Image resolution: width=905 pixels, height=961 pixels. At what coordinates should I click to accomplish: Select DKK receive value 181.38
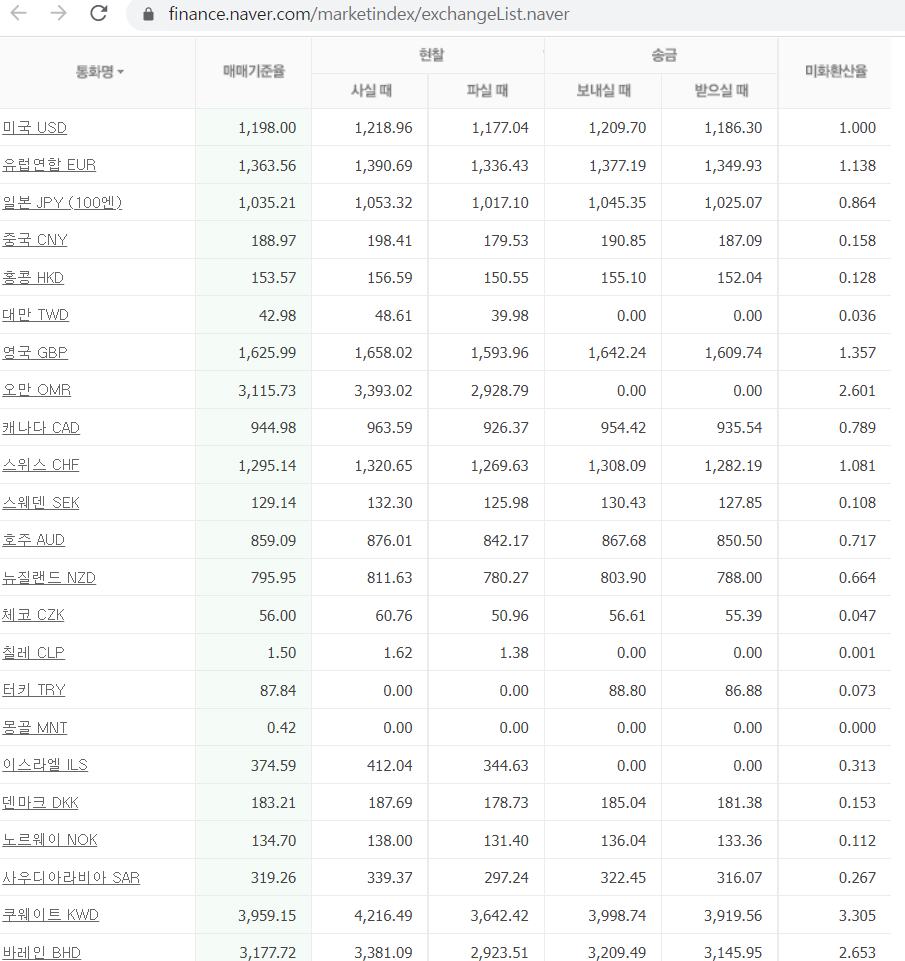click(740, 802)
